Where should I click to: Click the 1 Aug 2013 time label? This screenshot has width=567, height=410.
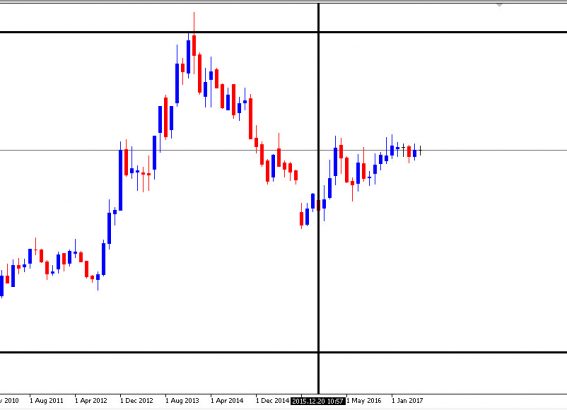pyautogui.click(x=182, y=401)
